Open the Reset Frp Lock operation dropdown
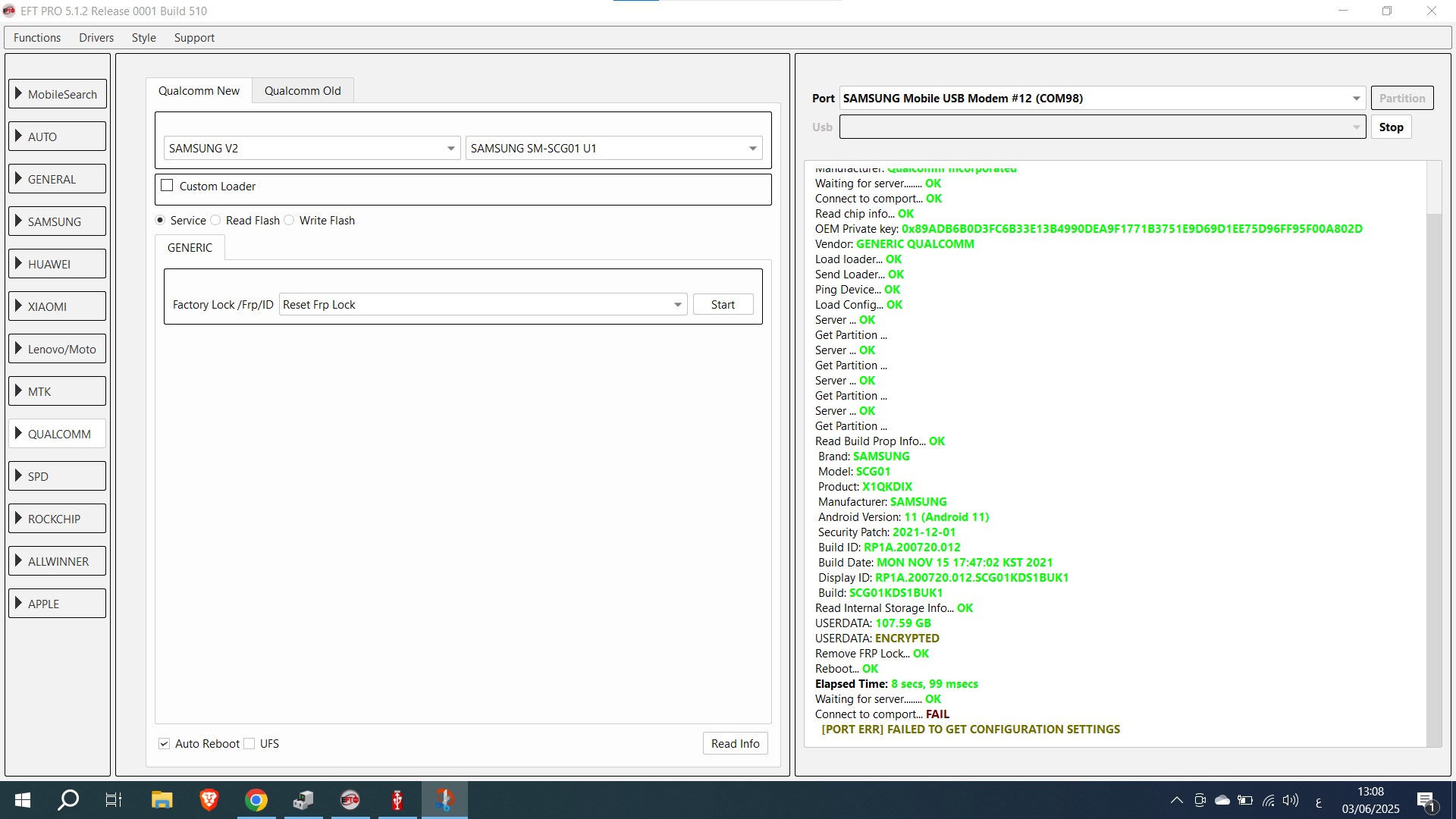 coord(483,305)
